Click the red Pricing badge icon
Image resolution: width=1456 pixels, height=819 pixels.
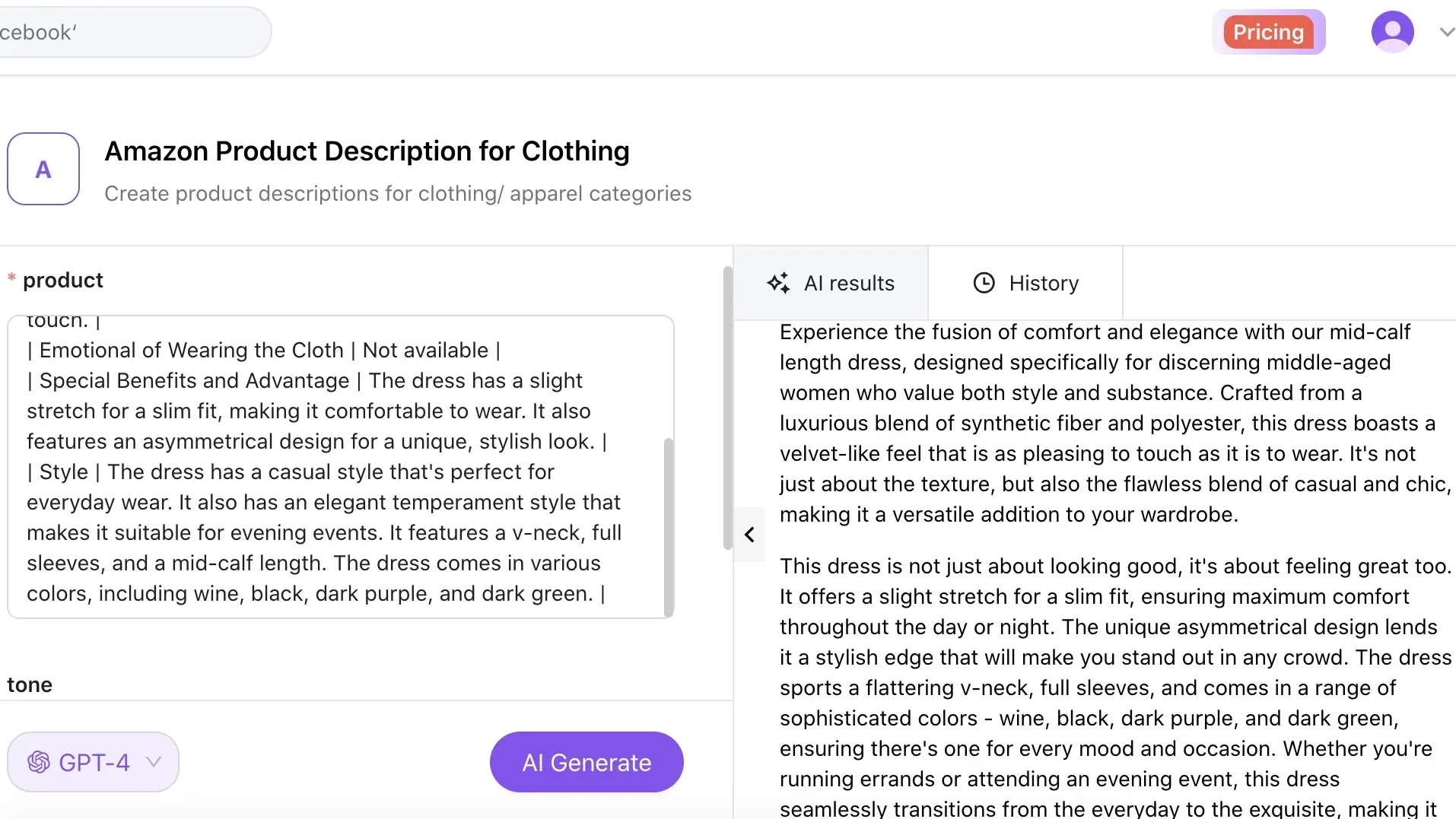point(1269,32)
